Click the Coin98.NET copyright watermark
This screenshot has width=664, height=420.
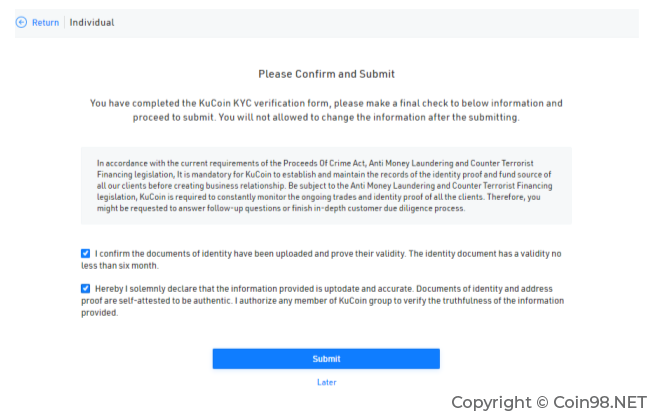click(x=549, y=402)
